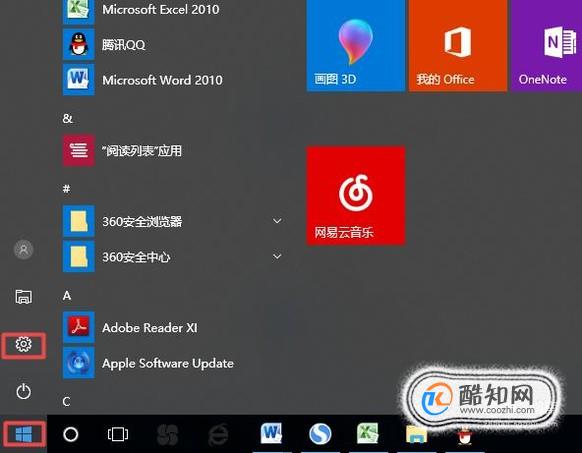Click the "&" section letter header

[x=68, y=118]
